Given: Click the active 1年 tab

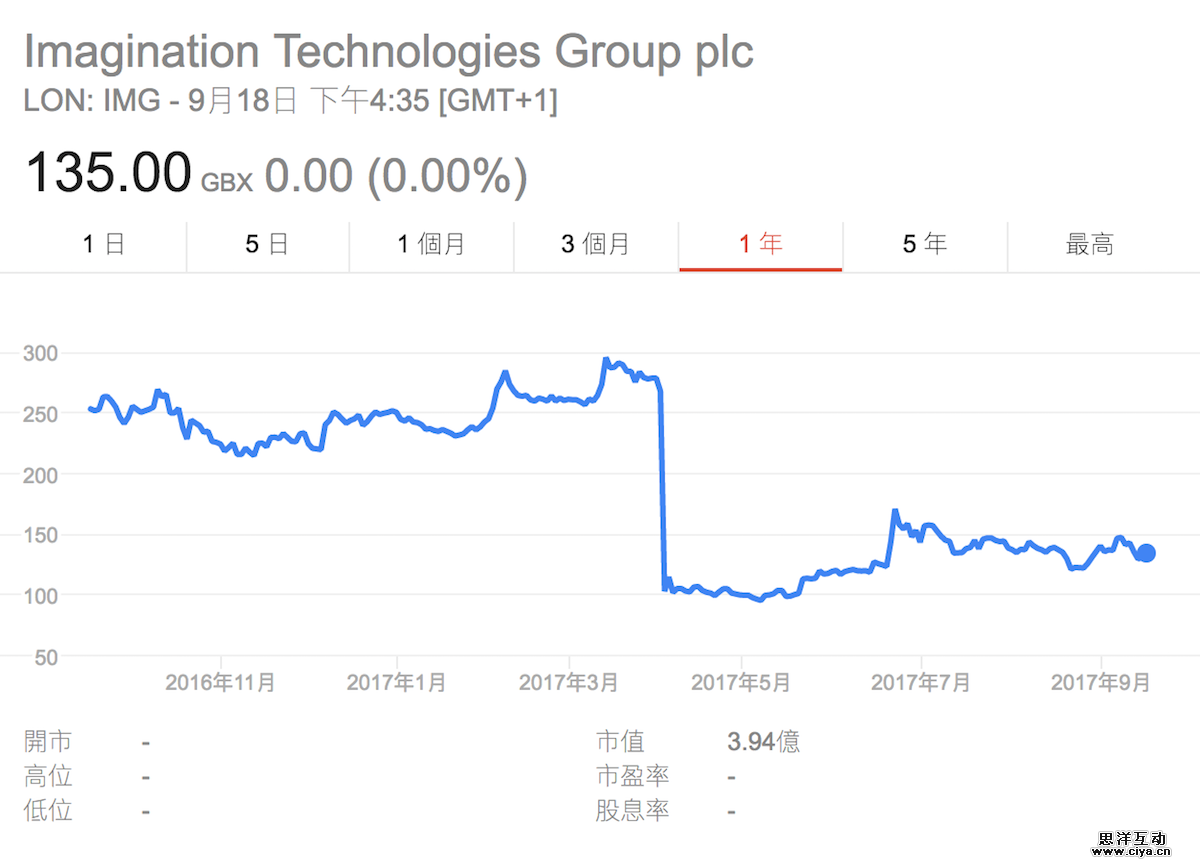Looking at the screenshot, I should coord(760,244).
